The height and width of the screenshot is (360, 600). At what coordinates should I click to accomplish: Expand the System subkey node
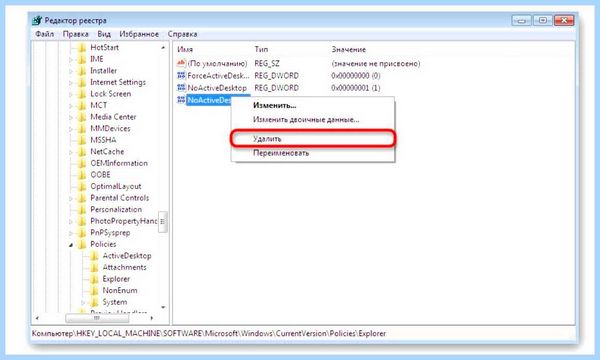(83, 303)
